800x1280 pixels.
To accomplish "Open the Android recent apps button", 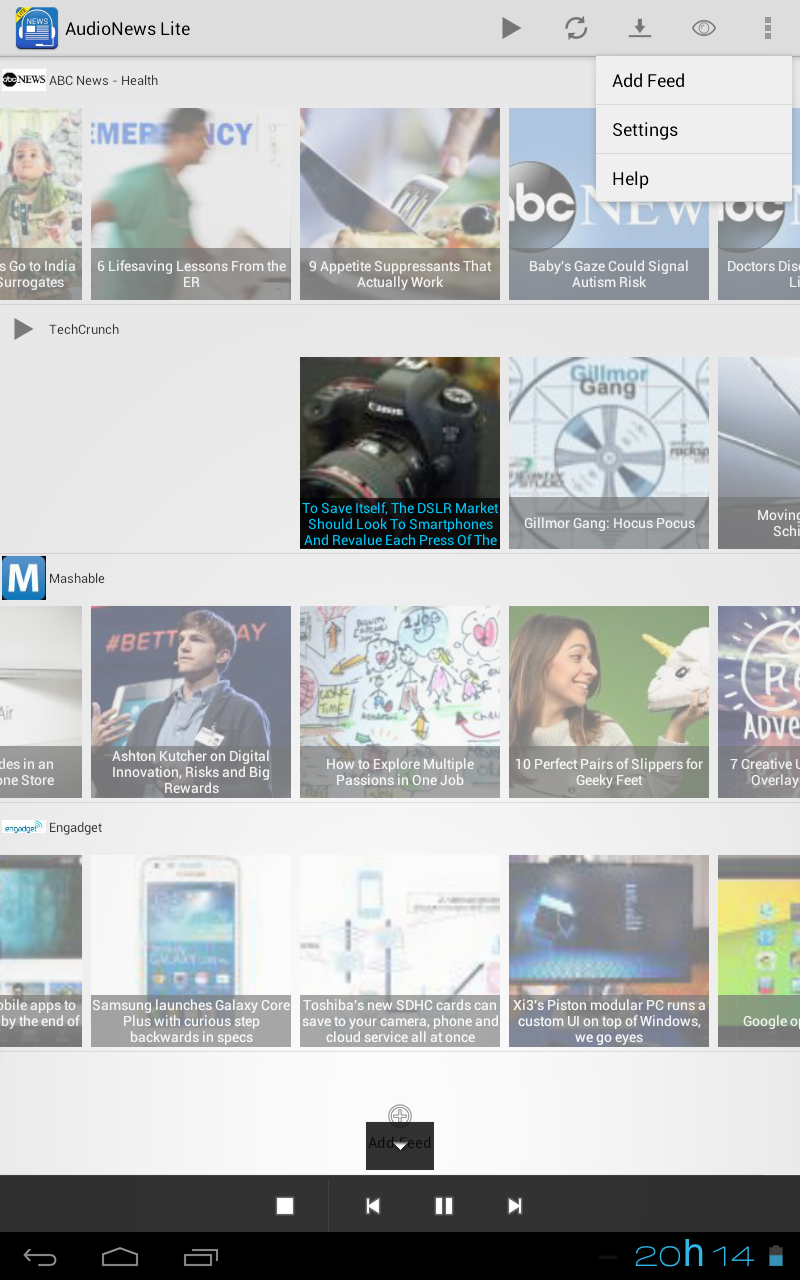I will tap(200, 1256).
